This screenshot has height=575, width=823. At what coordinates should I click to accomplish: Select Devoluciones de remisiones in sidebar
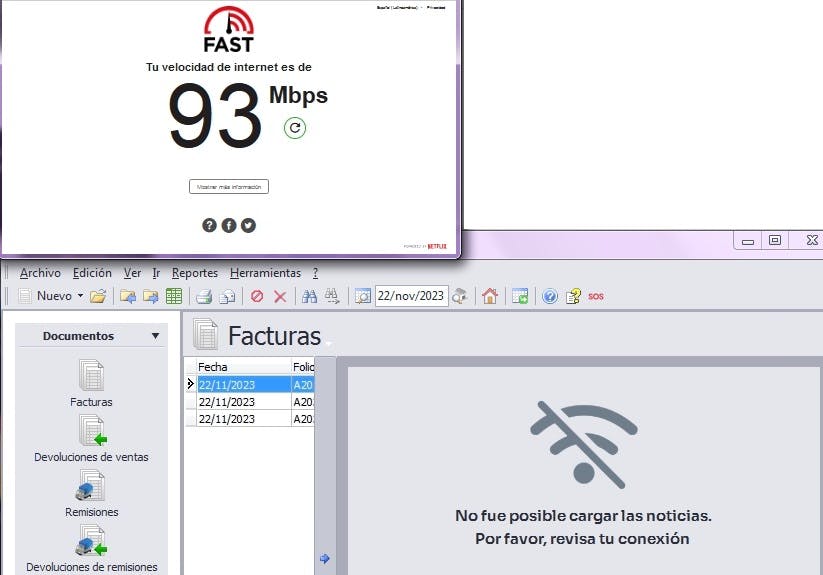coord(91,548)
